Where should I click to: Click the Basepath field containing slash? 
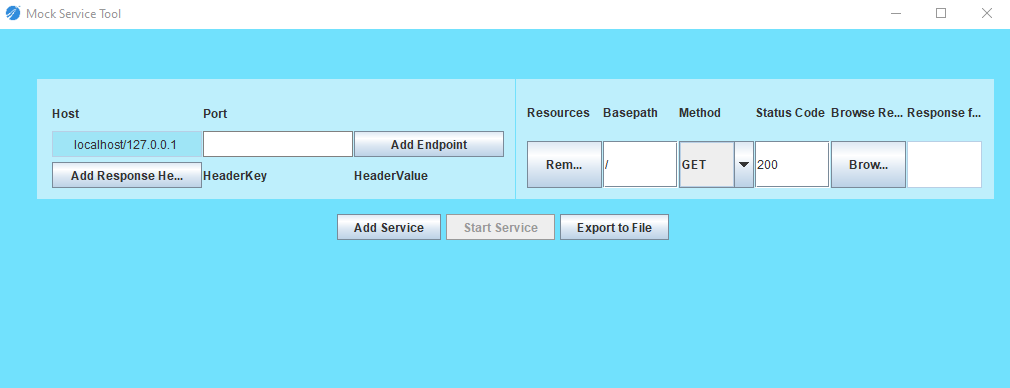(x=640, y=165)
